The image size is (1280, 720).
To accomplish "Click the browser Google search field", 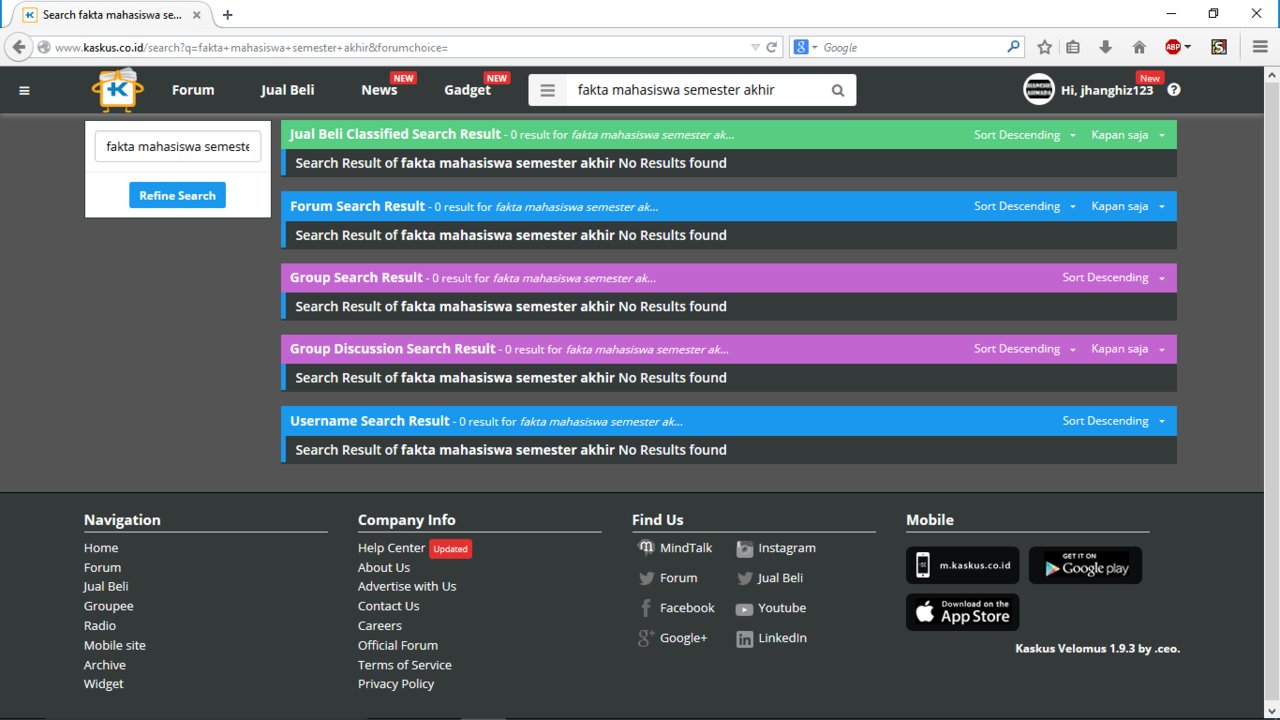I will (x=912, y=47).
